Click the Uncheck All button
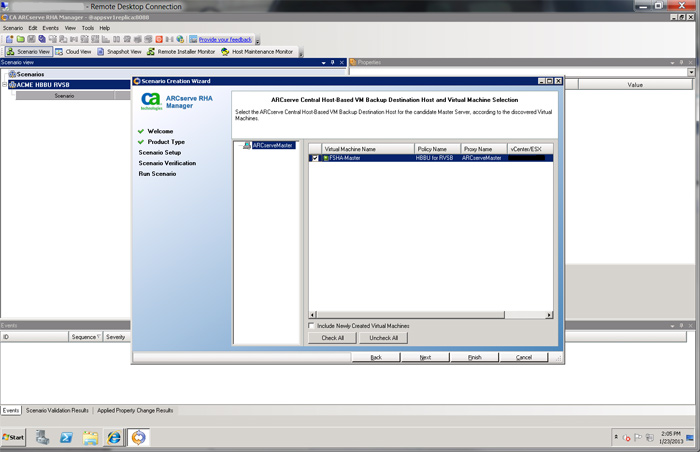This screenshot has height=452, width=700. click(x=383, y=338)
